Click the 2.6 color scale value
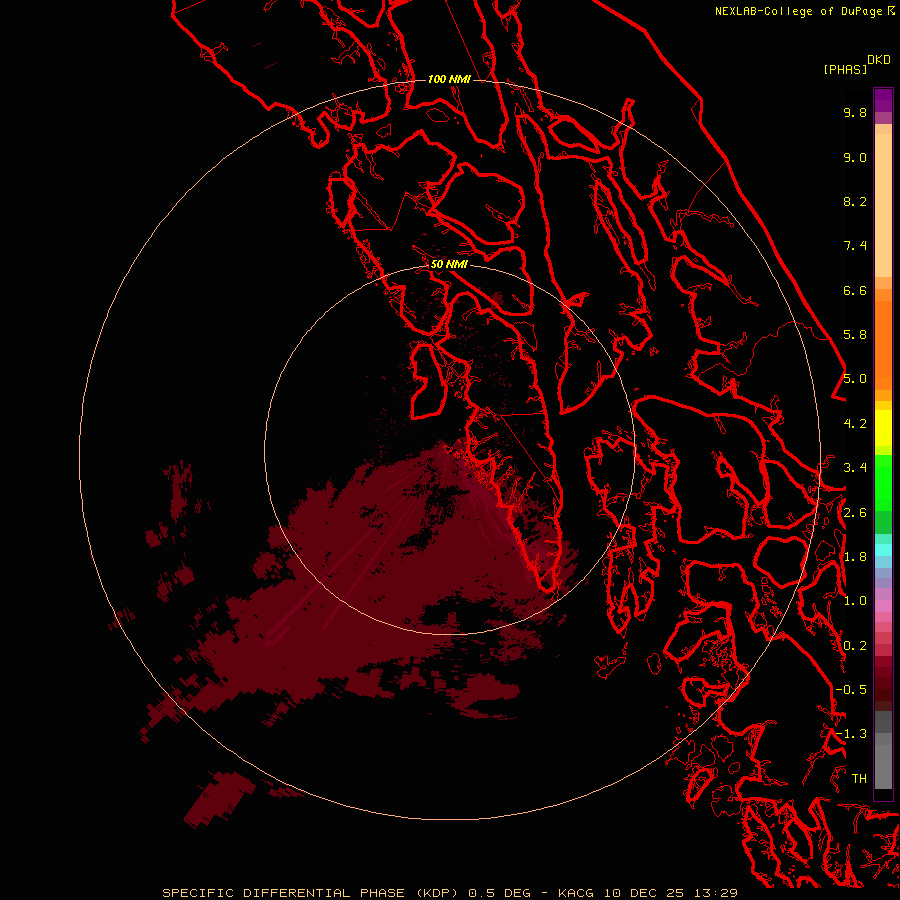900x900 pixels. (855, 513)
